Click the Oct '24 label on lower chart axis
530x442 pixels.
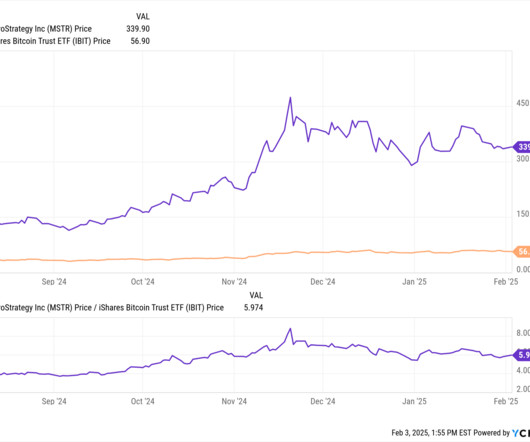coord(143,401)
